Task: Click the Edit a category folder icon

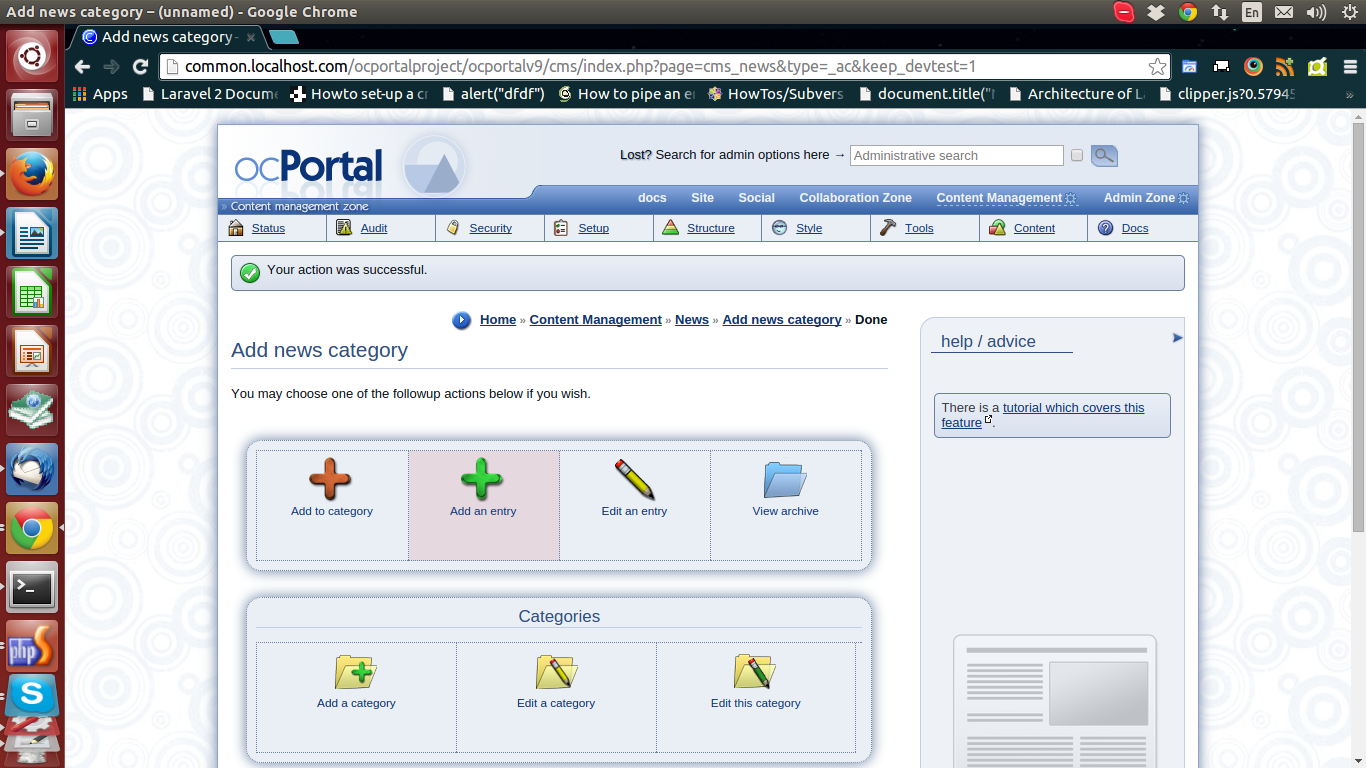Action: coord(556,672)
